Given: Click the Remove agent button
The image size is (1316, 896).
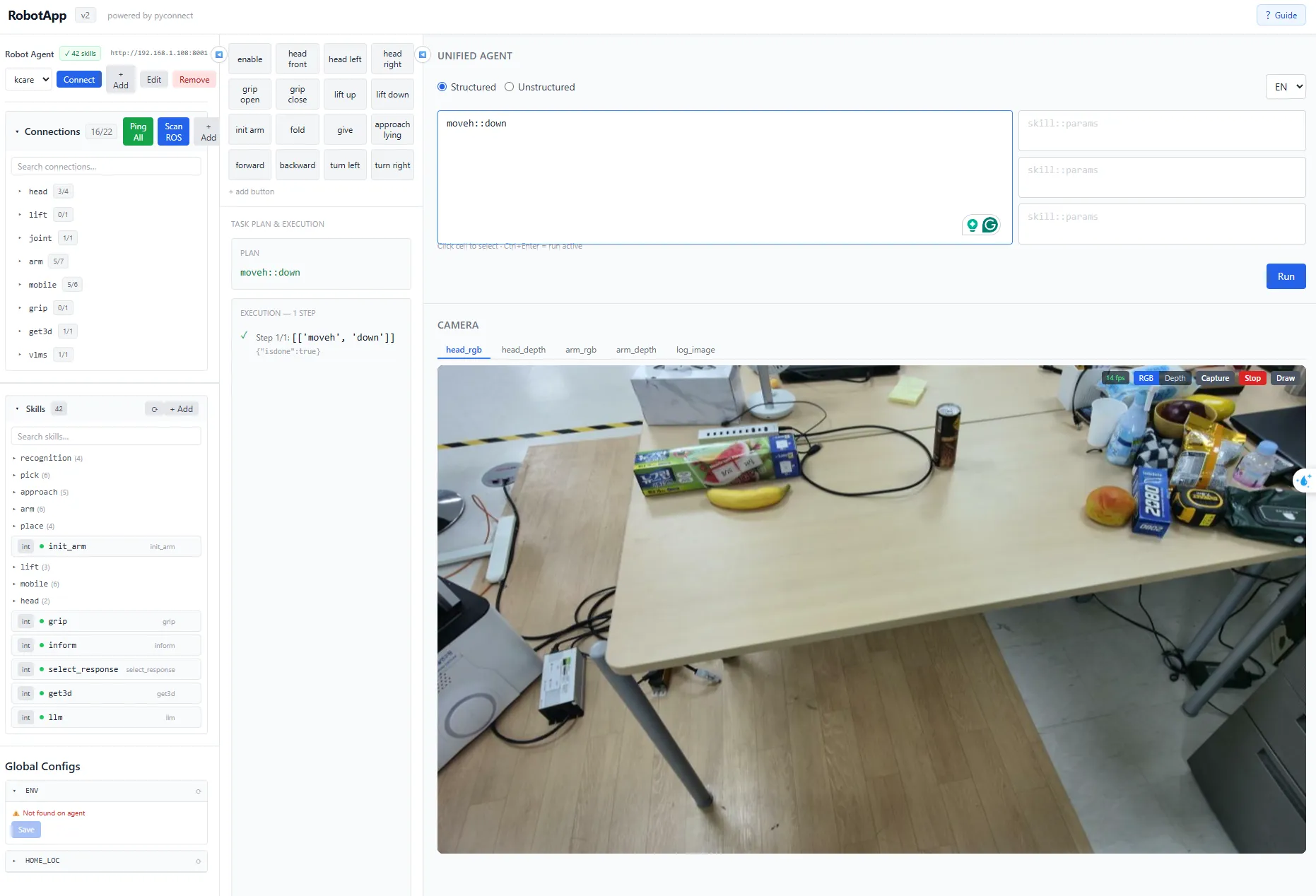Looking at the screenshot, I should (194, 80).
